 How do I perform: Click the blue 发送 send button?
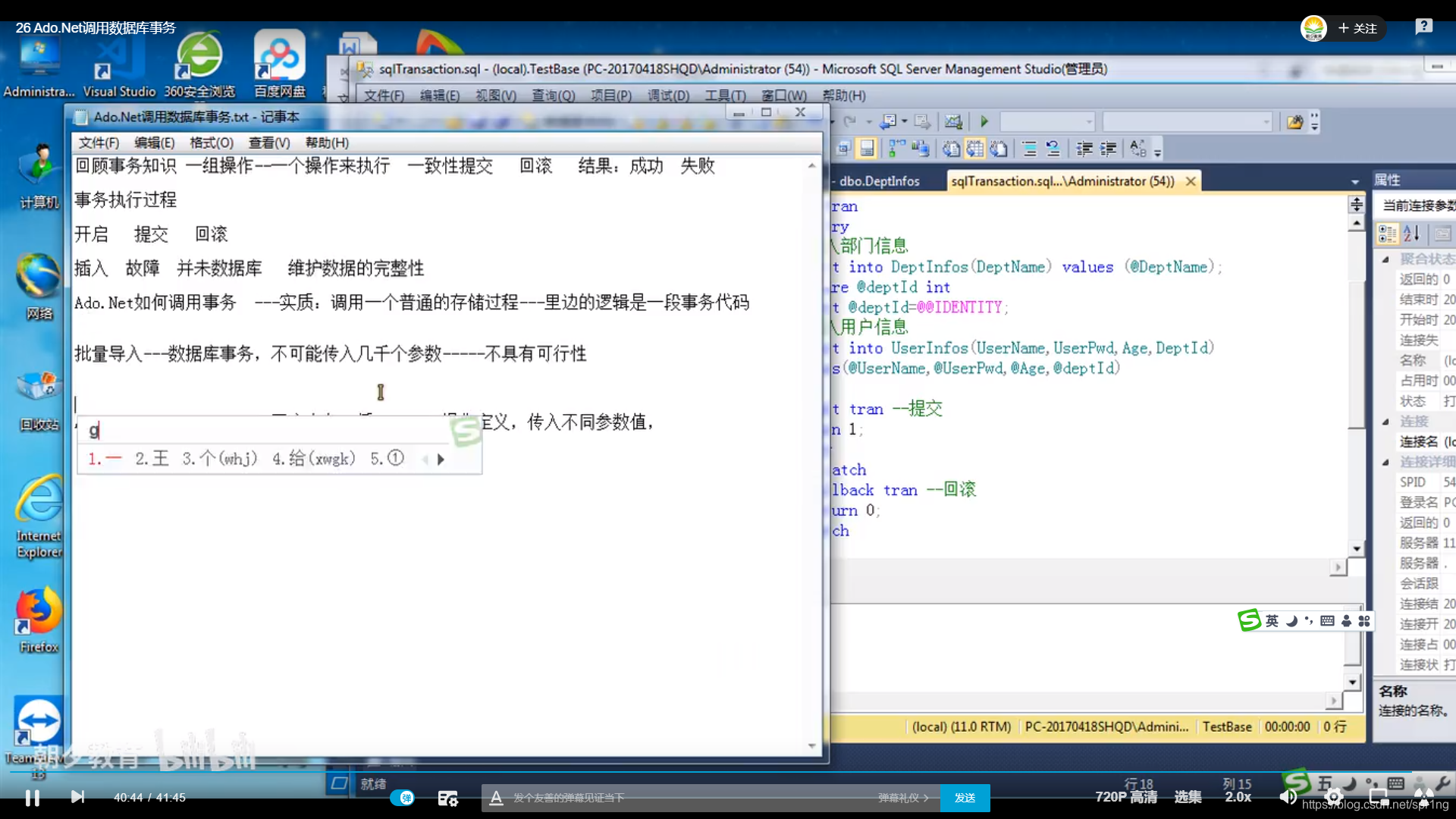point(965,798)
